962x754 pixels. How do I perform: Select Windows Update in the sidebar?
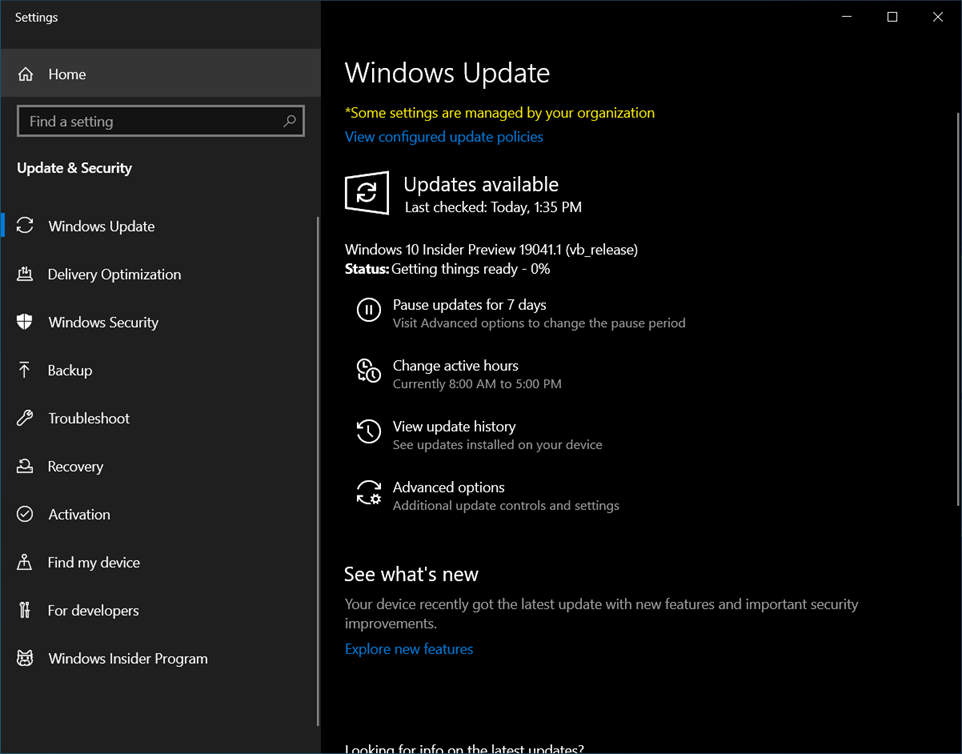(160, 226)
